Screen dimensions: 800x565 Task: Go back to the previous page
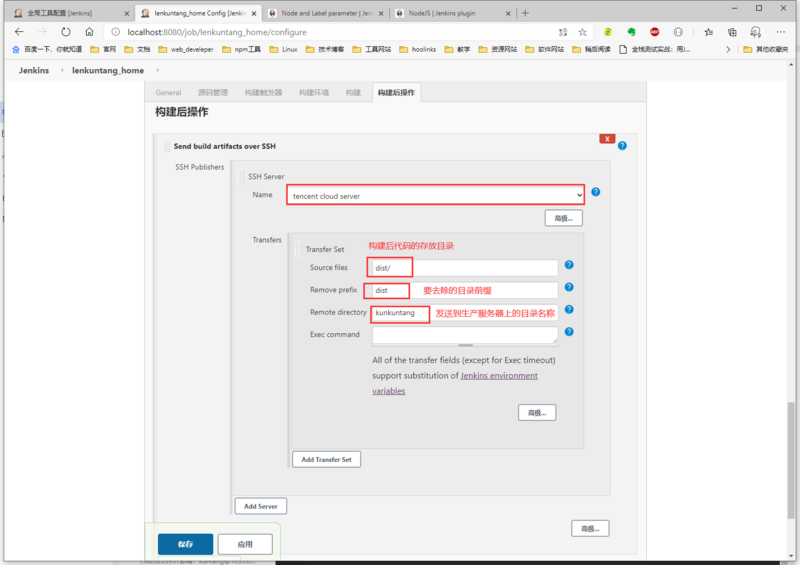click(x=19, y=32)
